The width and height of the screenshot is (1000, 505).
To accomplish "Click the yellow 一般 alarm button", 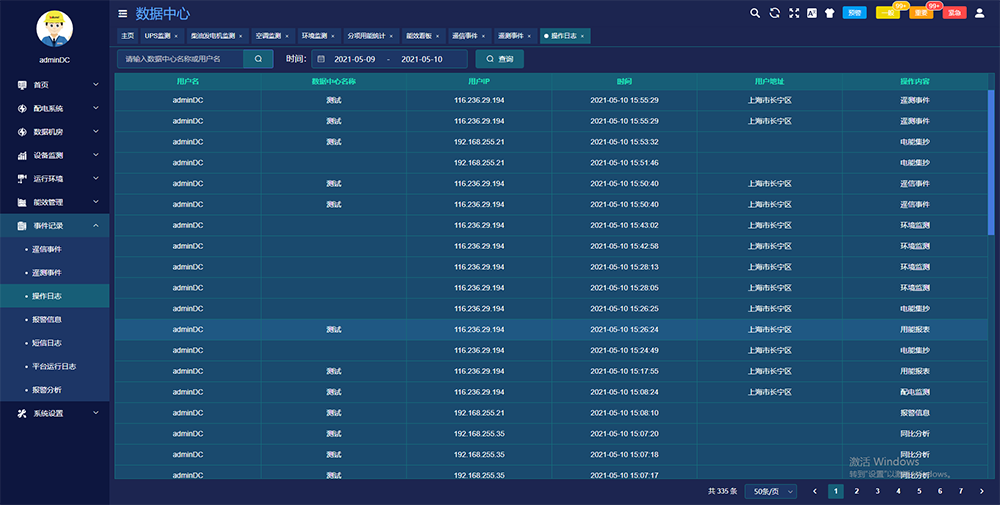I will pyautogui.click(x=887, y=13).
